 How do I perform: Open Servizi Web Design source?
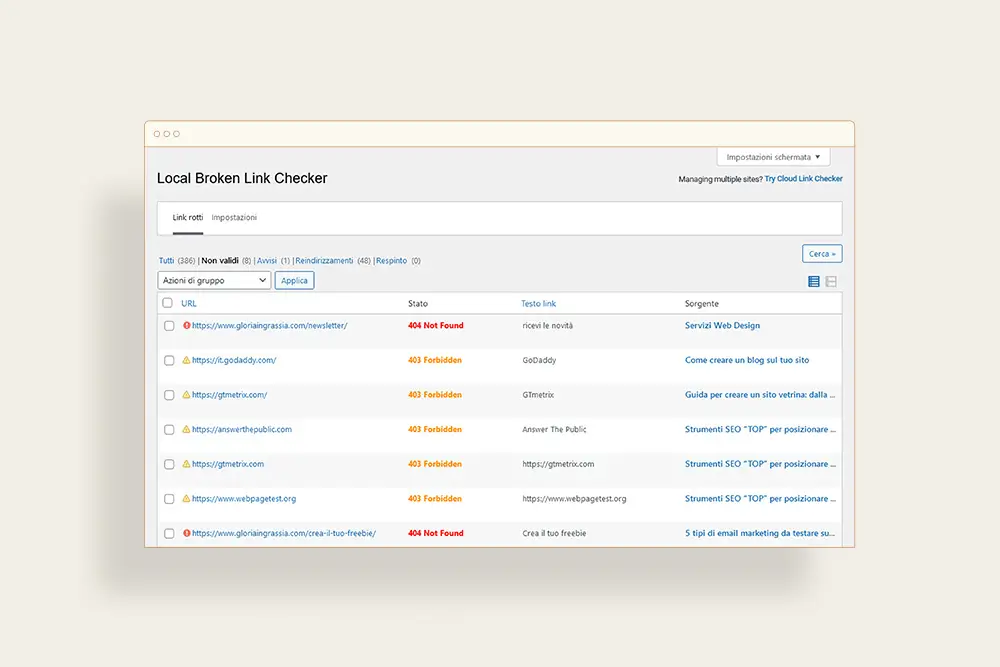coord(723,325)
